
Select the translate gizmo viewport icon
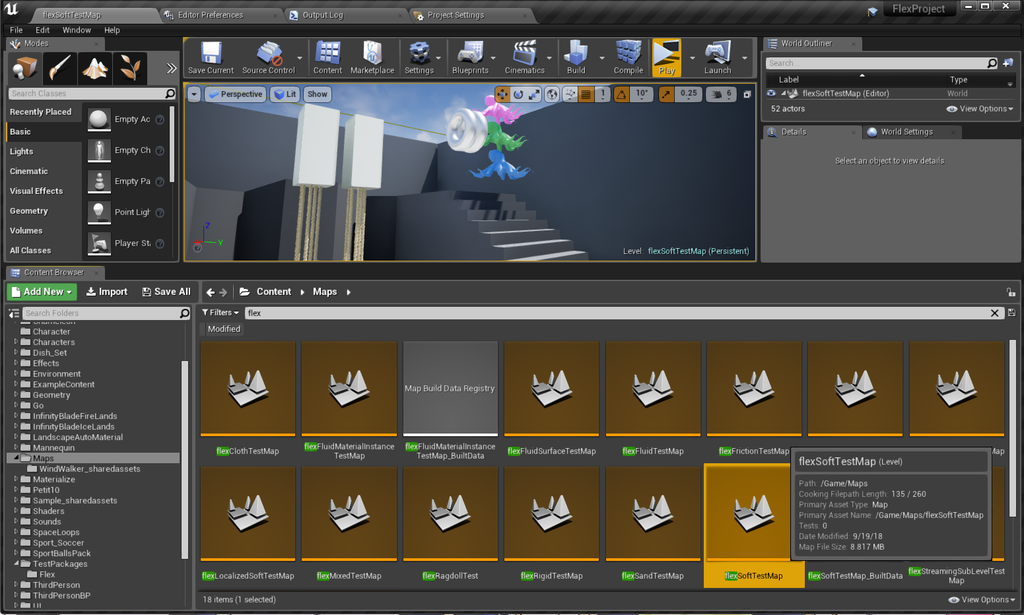pos(502,94)
